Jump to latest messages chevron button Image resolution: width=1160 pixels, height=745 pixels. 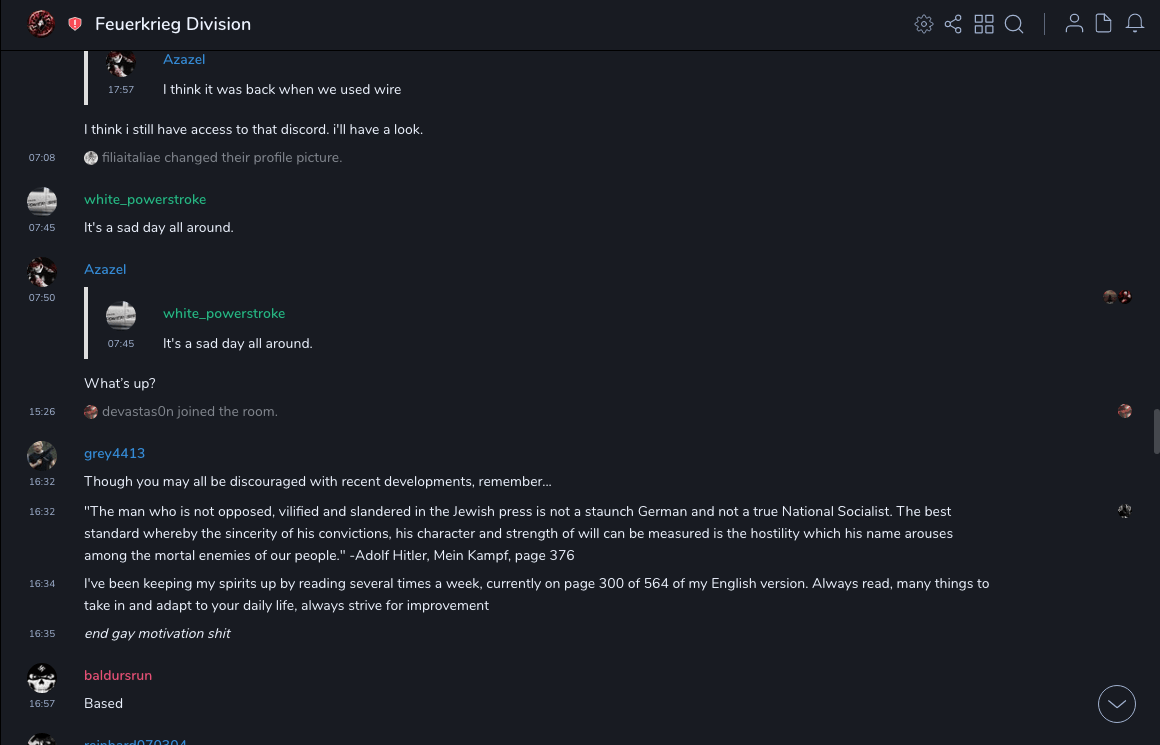pos(1117,704)
